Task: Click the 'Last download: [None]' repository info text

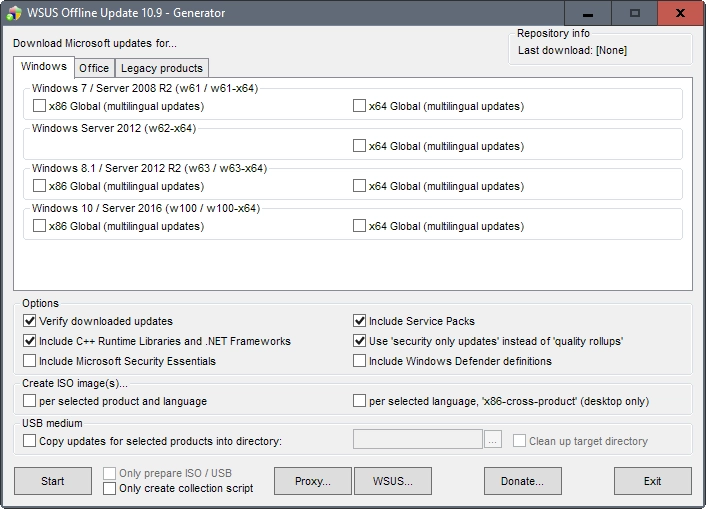Action: 572,50
